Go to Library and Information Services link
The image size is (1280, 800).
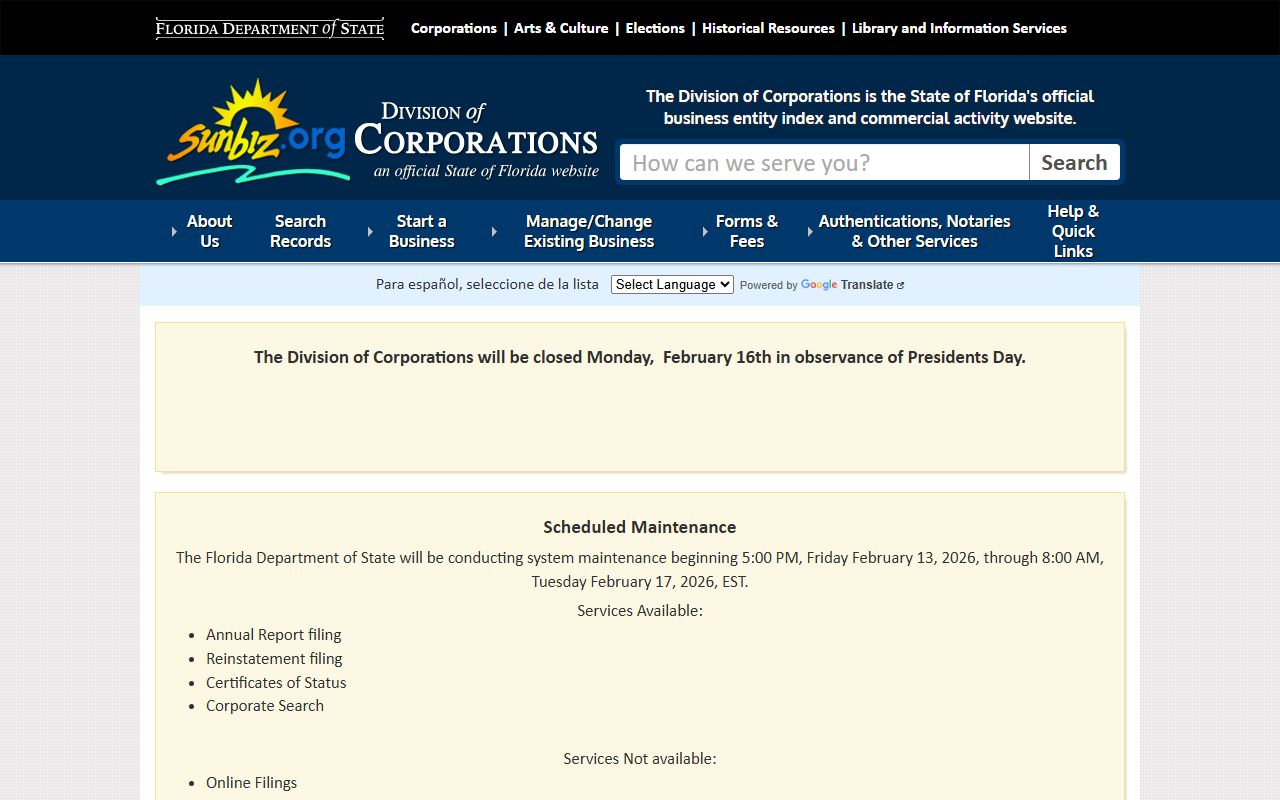click(x=959, y=28)
